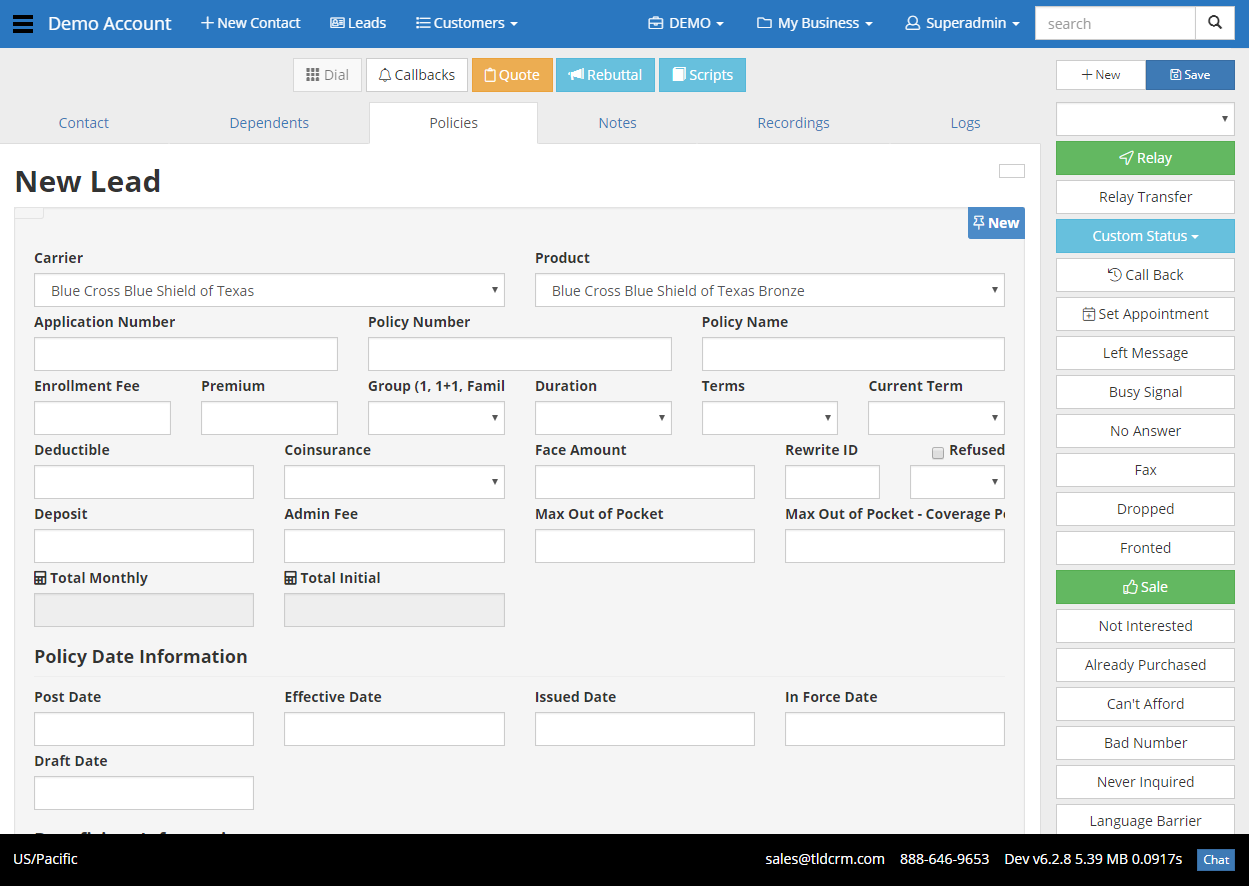The width and height of the screenshot is (1249, 886).
Task: Open the Duration dropdown
Action: pos(602,417)
